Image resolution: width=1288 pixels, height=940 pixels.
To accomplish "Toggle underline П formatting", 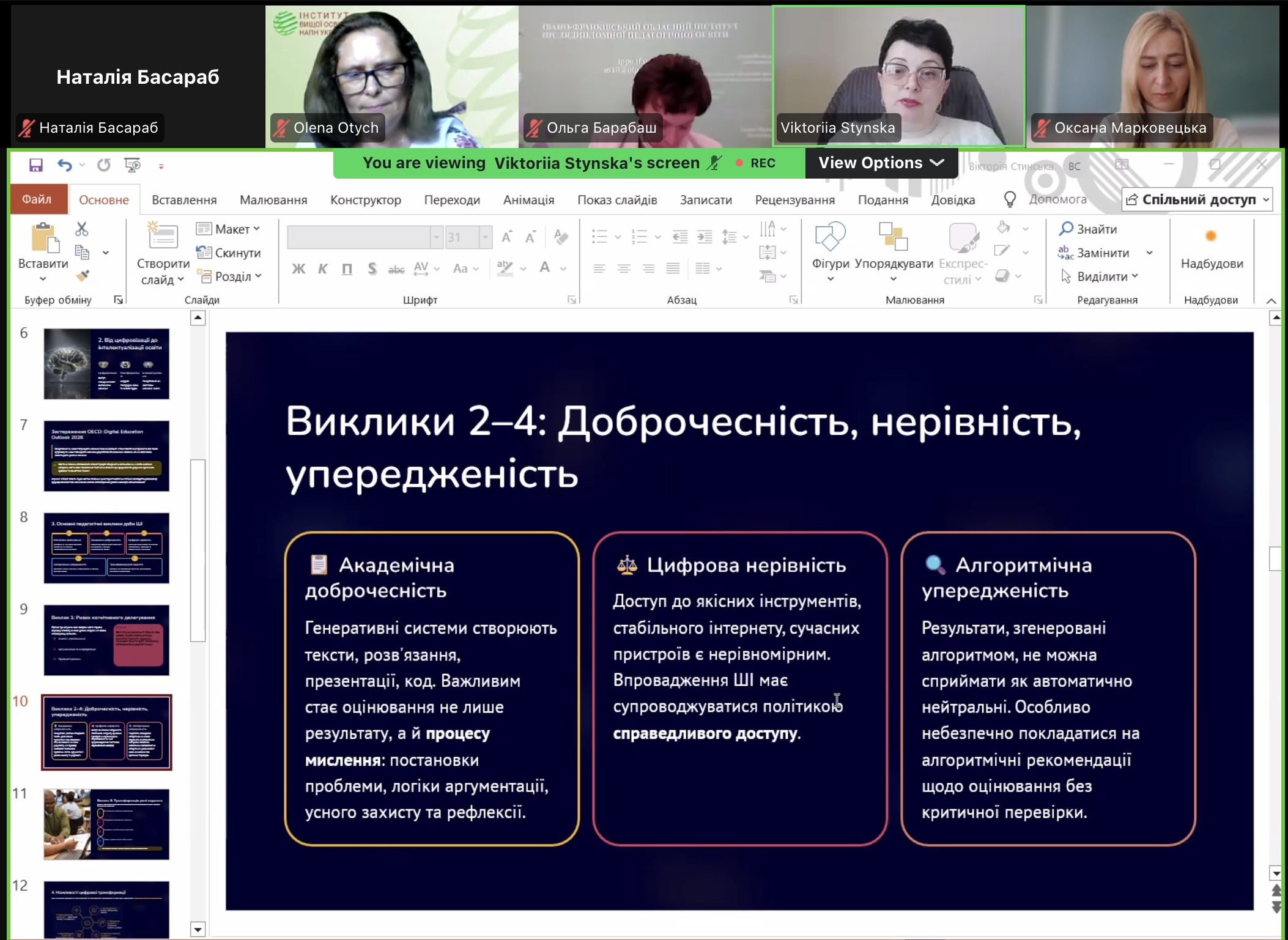I will [x=347, y=268].
